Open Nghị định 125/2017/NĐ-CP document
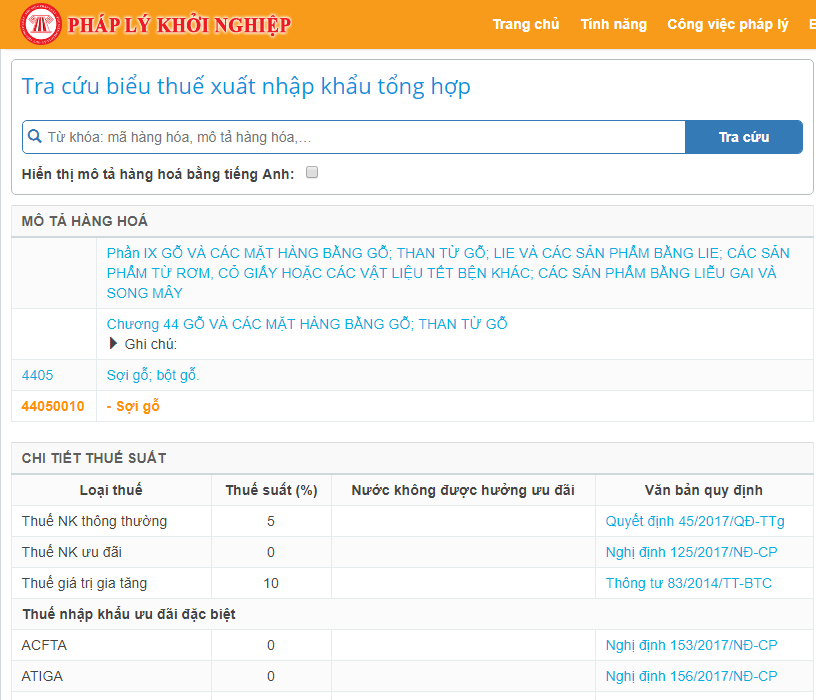 (x=691, y=552)
